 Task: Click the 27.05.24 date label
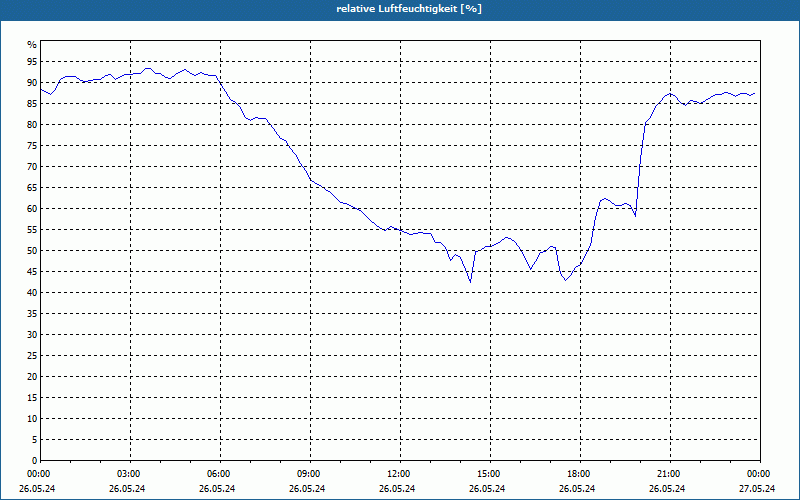pyautogui.click(x=757, y=488)
